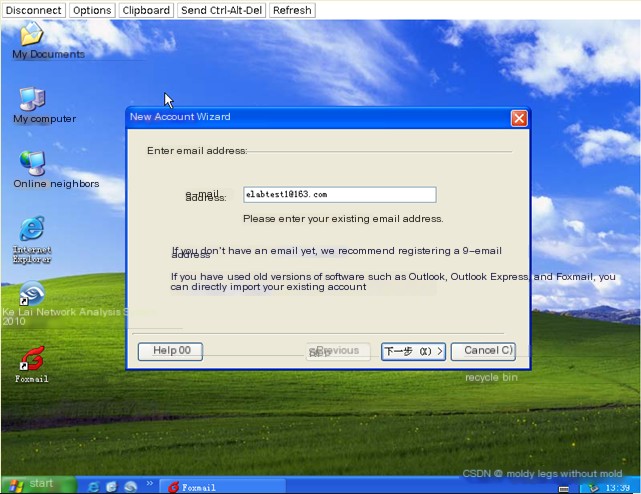This screenshot has width=641, height=494.
Task: Open the Windows start menu
Action: pos(38,485)
